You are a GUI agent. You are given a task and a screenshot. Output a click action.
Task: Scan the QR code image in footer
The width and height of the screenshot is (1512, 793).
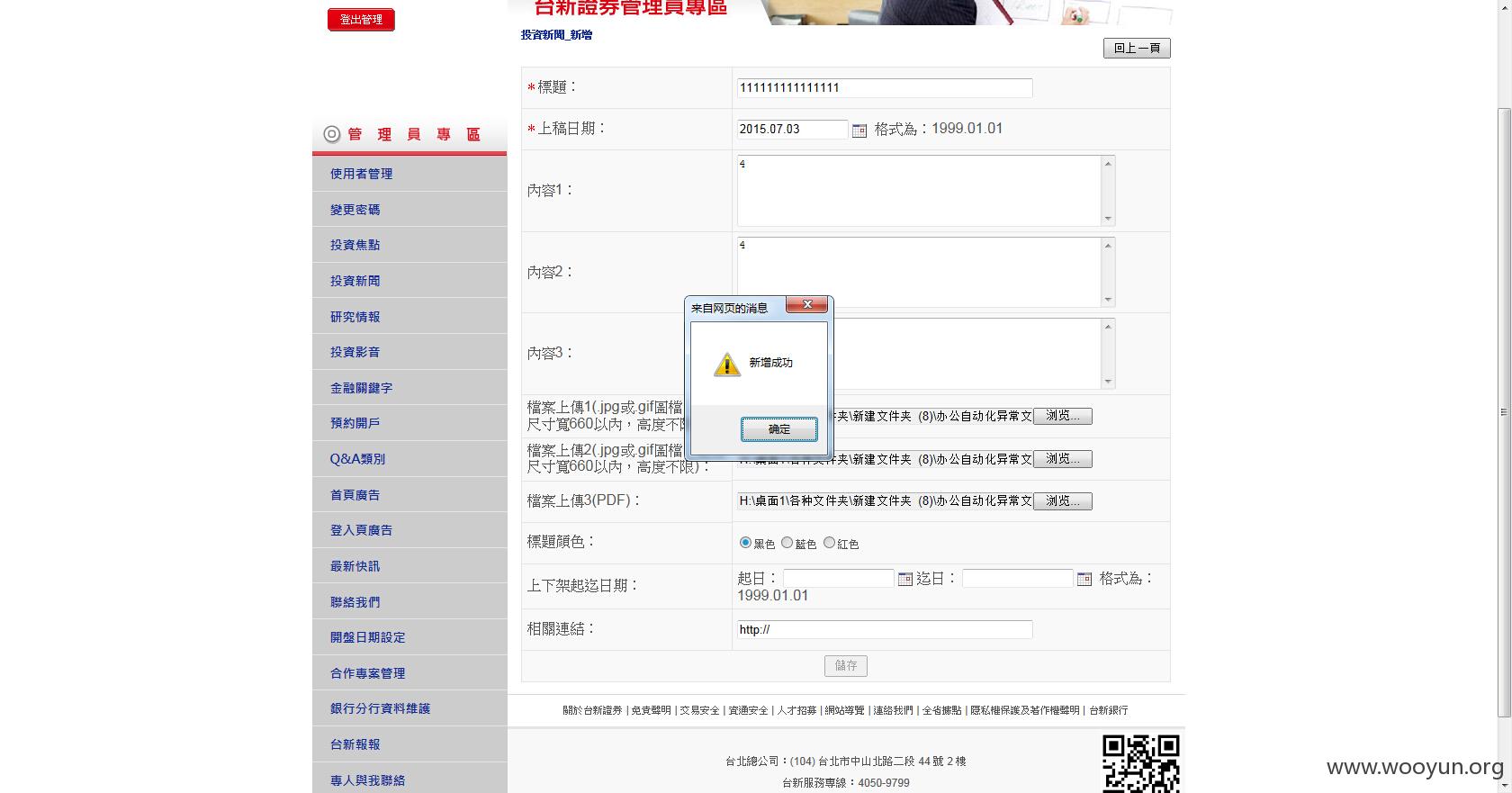1141,763
